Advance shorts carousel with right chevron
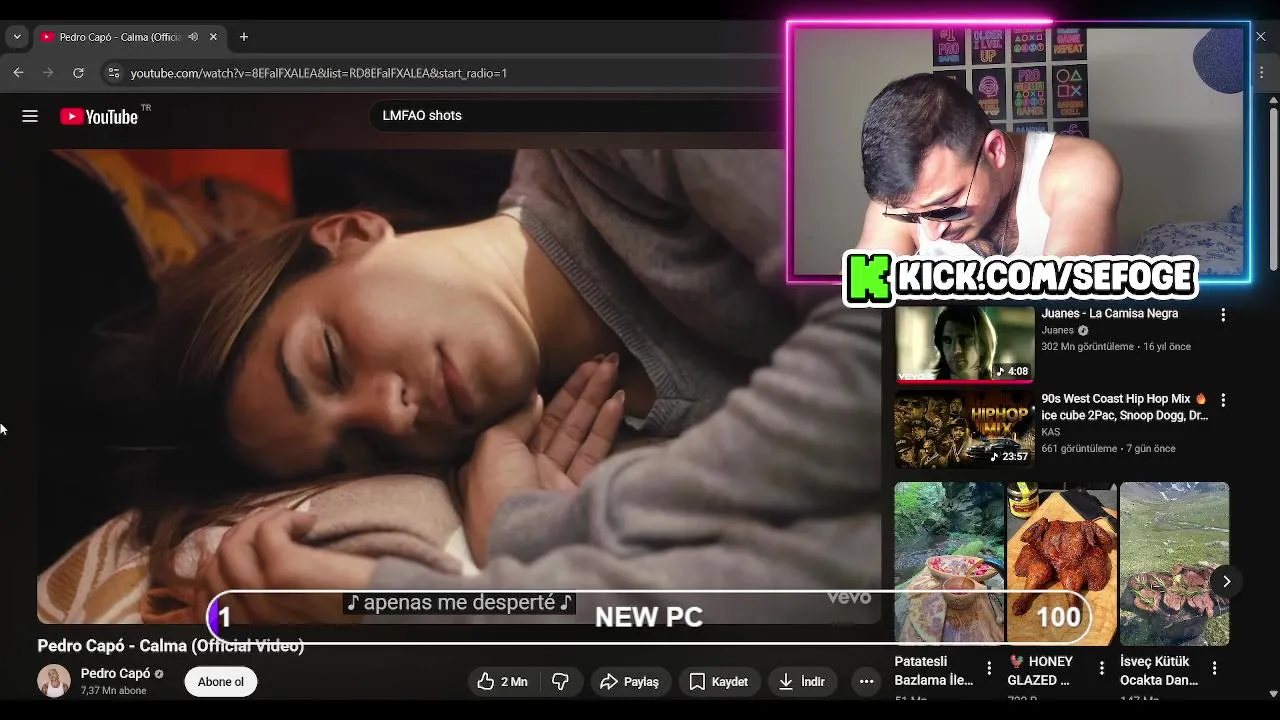 (x=1226, y=581)
